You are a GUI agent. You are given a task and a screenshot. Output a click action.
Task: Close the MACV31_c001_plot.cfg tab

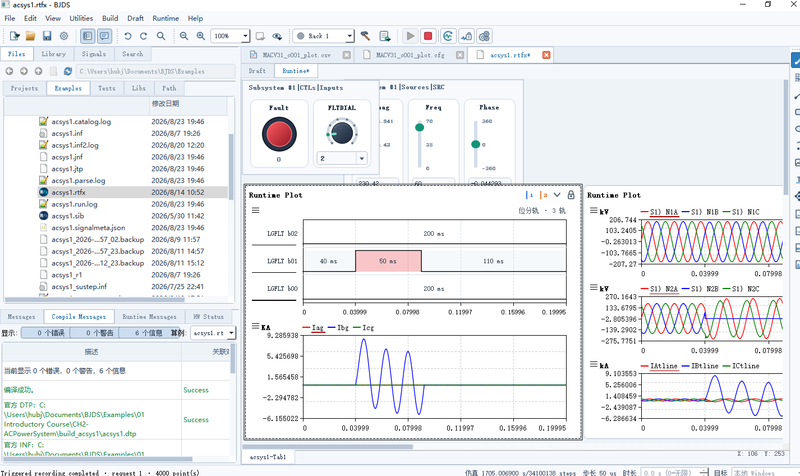pyautogui.click(x=460, y=55)
